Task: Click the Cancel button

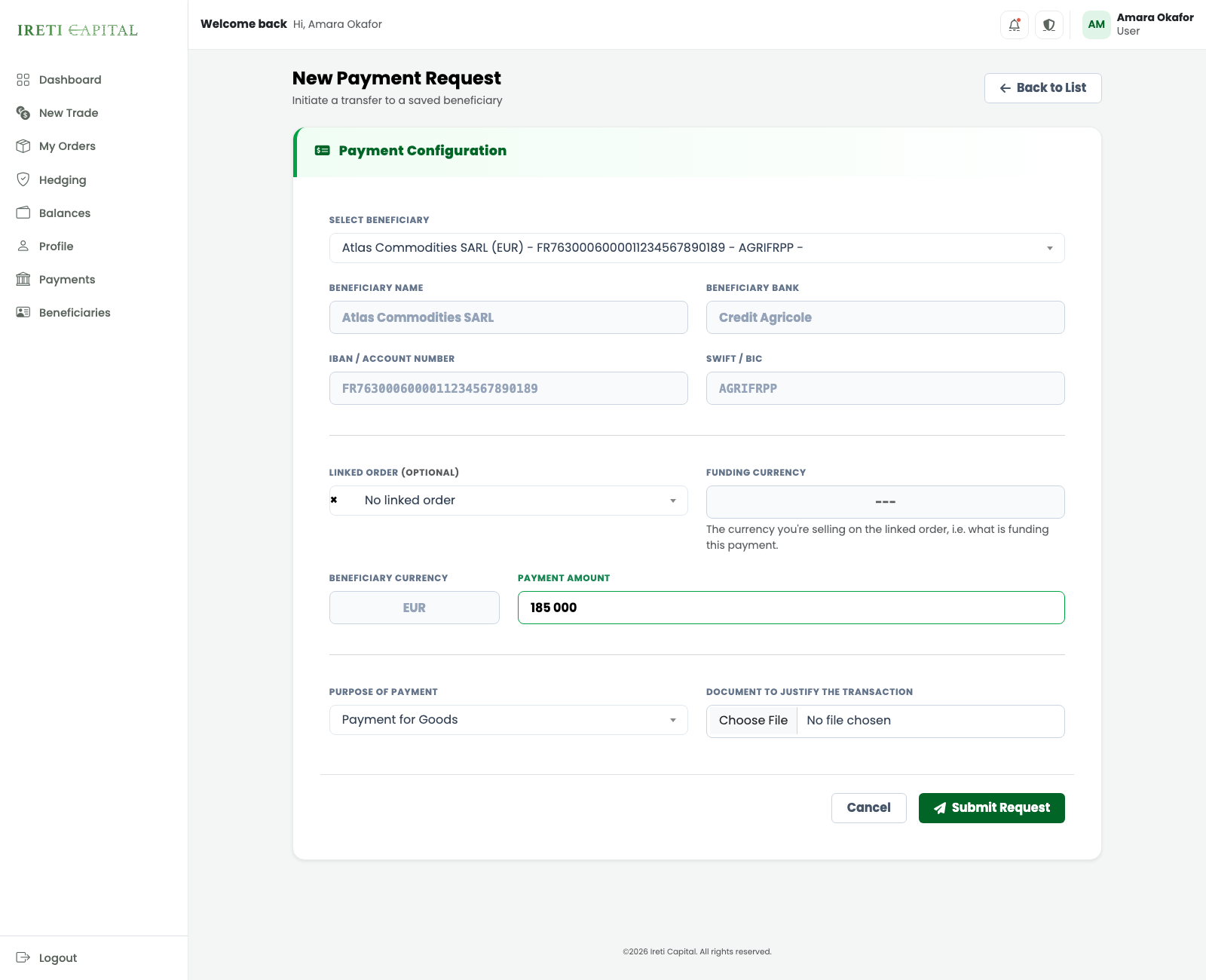Action: [x=868, y=808]
